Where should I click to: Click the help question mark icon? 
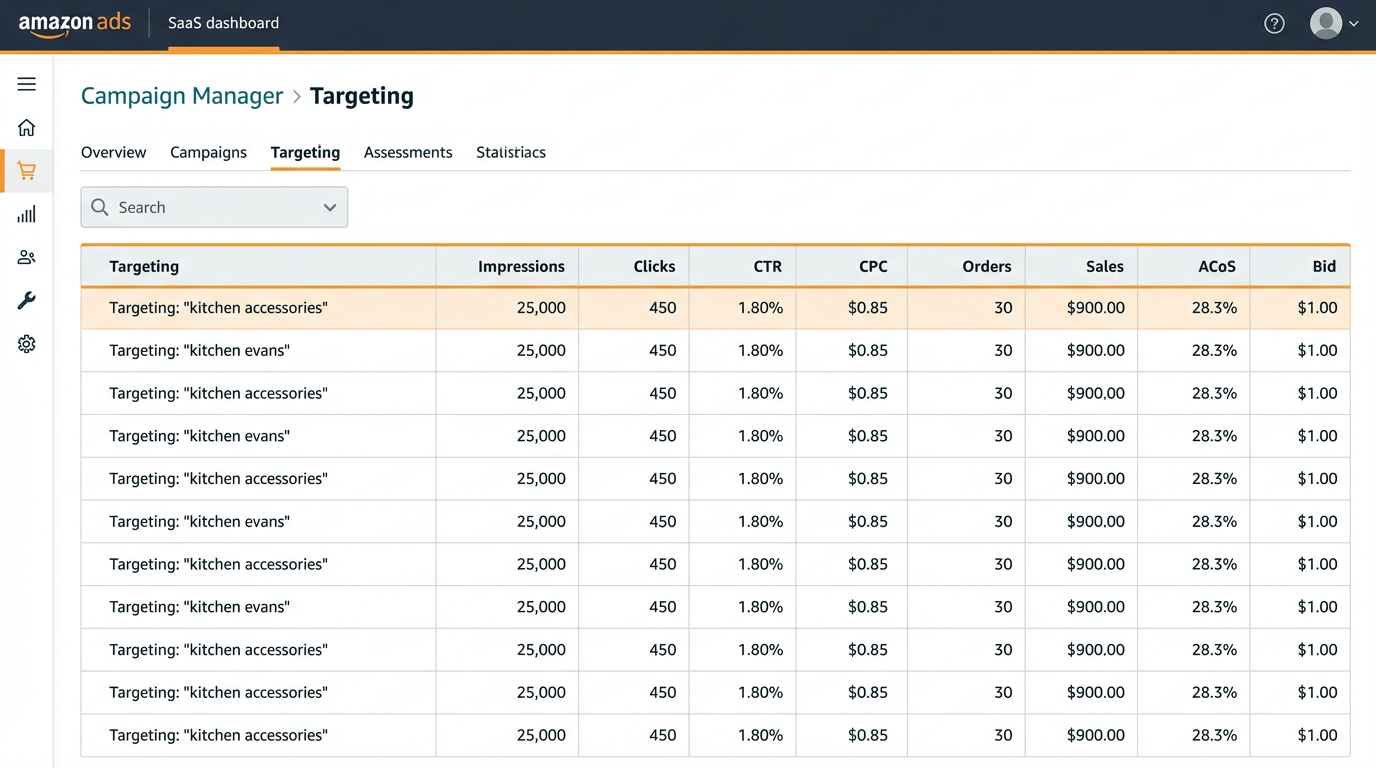(x=1274, y=22)
